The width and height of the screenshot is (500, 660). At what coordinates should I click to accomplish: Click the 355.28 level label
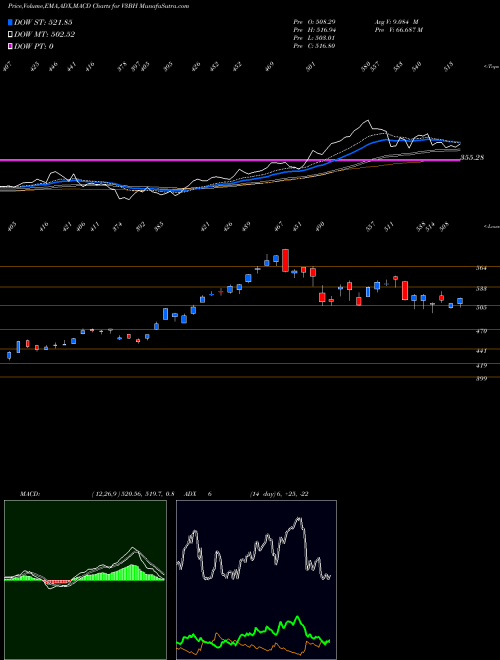472,157
